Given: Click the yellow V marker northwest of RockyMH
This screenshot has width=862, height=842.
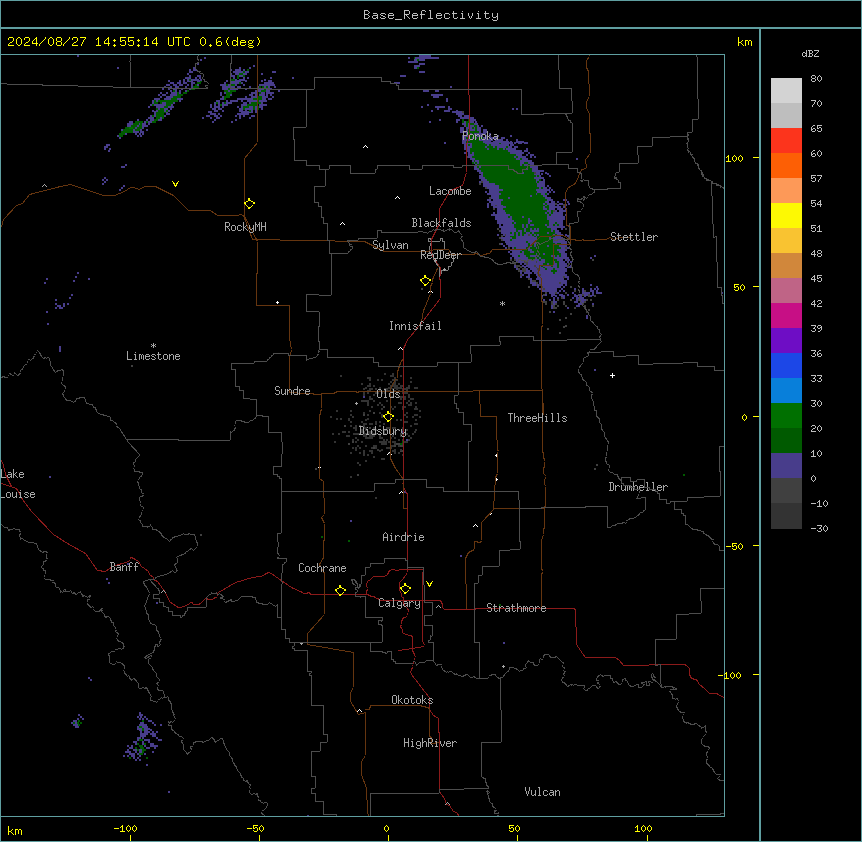Looking at the screenshot, I should pyautogui.click(x=175, y=184).
